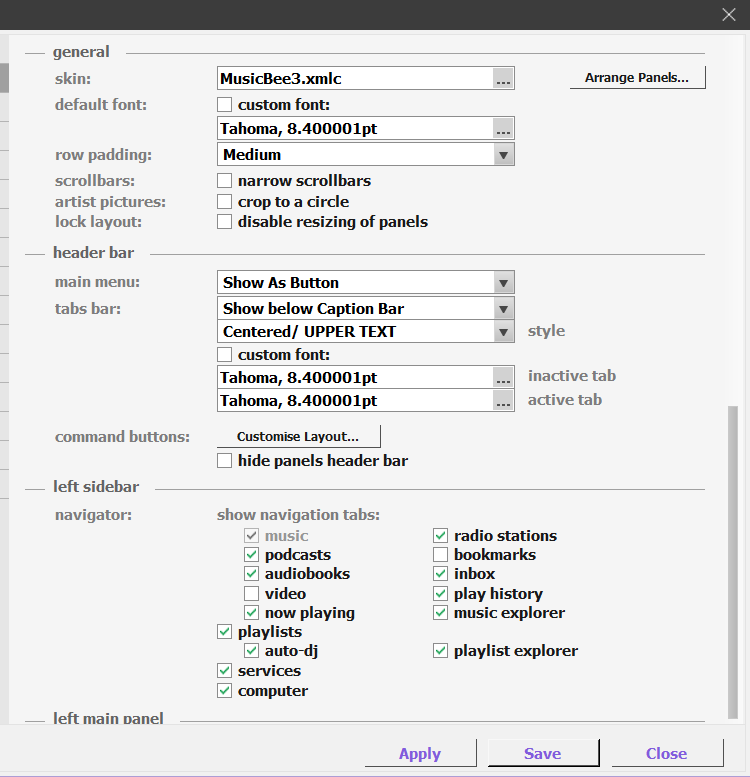
Task: Enable custom font for tabs bar
Action: click(x=224, y=355)
